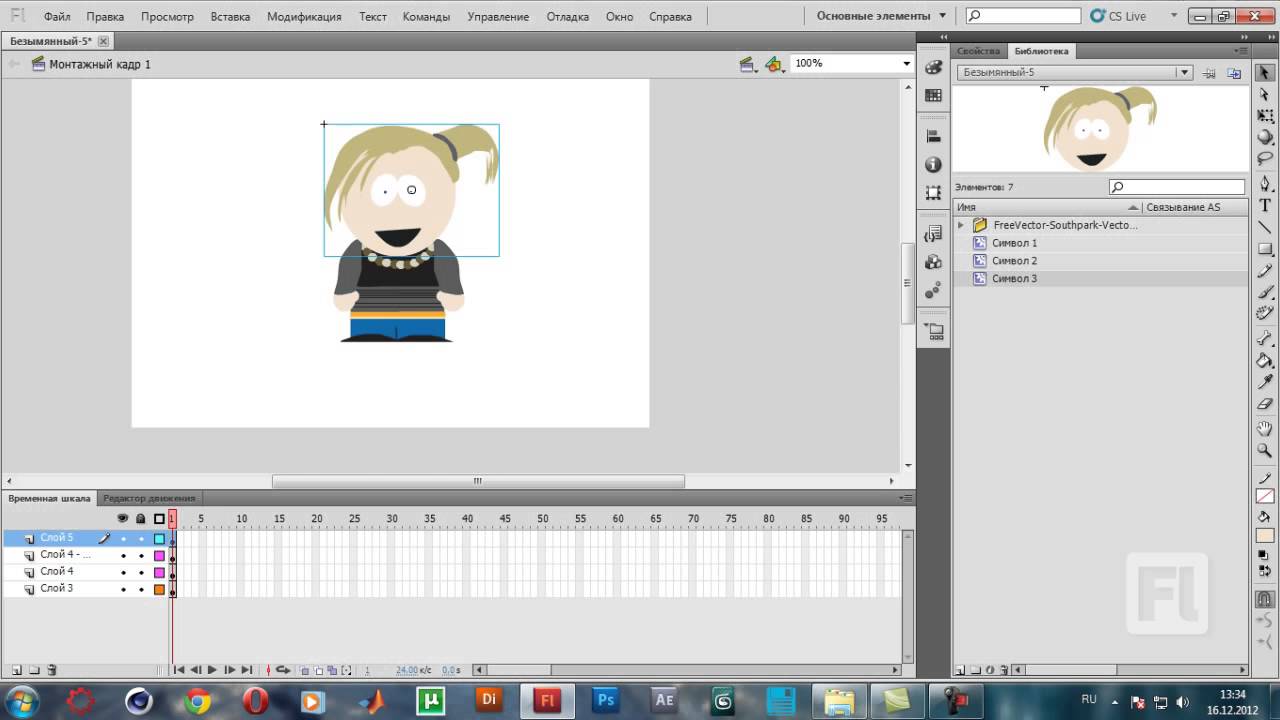Toggle lock dot of Слой 5
This screenshot has height=720, width=1280.
click(141, 539)
